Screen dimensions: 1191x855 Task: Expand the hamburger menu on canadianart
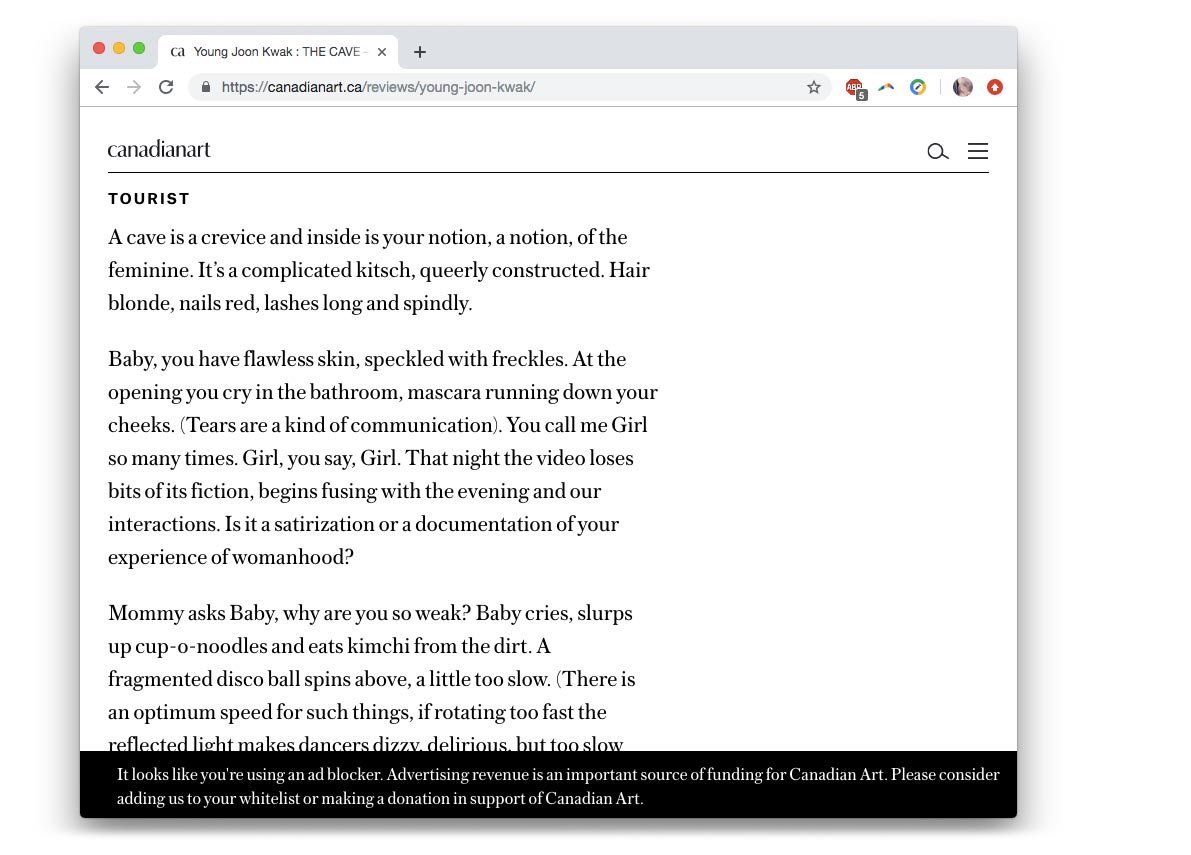point(978,151)
